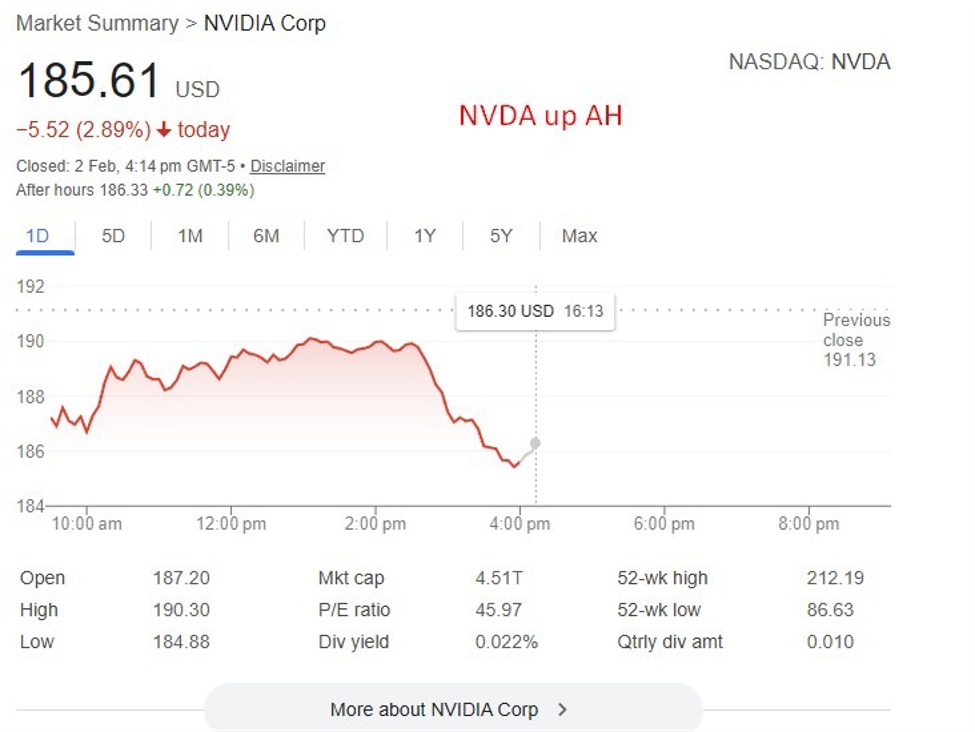
Task: Click the chevron arrow beside More about NVIDIA
Action: tap(562, 709)
